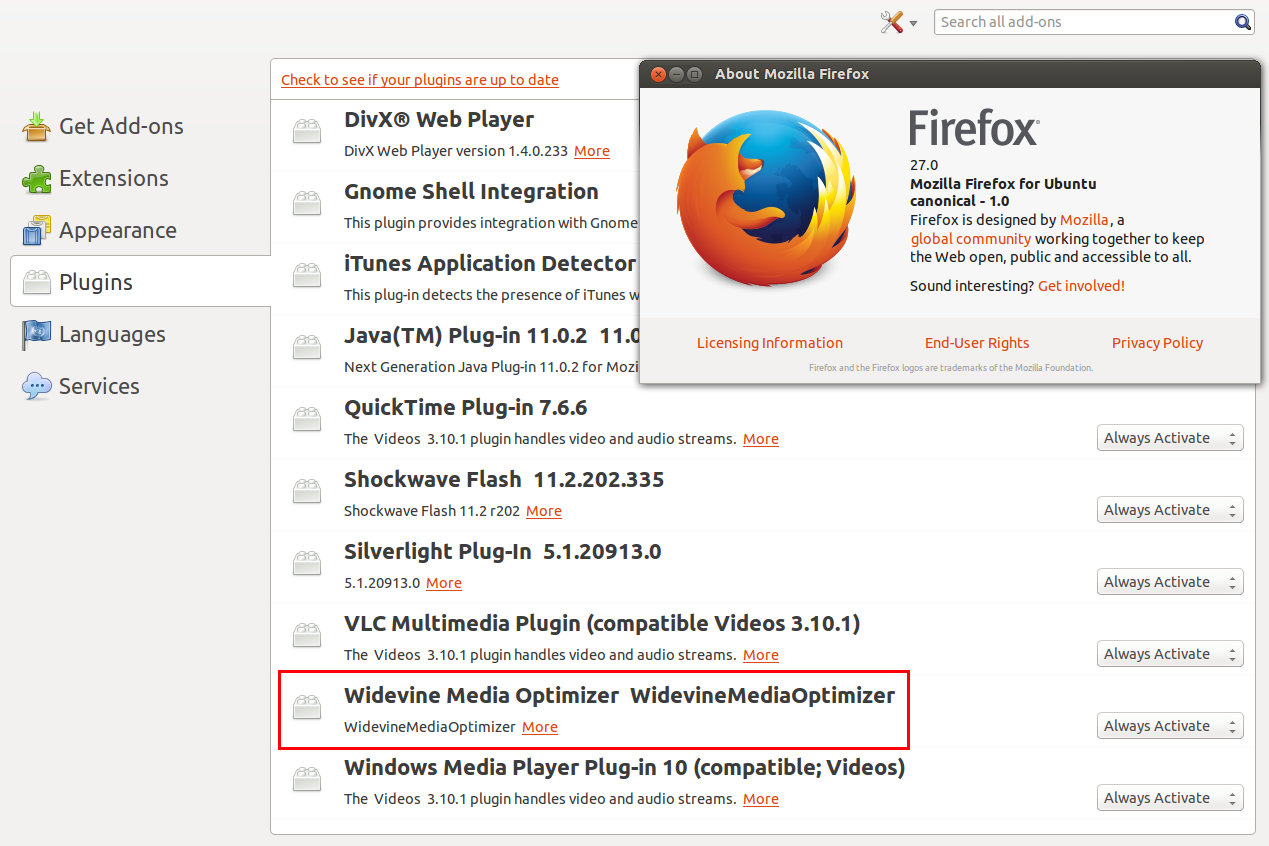Expand the tools menu dropdown arrow
Screen dimensions: 1269x846
click(913, 23)
